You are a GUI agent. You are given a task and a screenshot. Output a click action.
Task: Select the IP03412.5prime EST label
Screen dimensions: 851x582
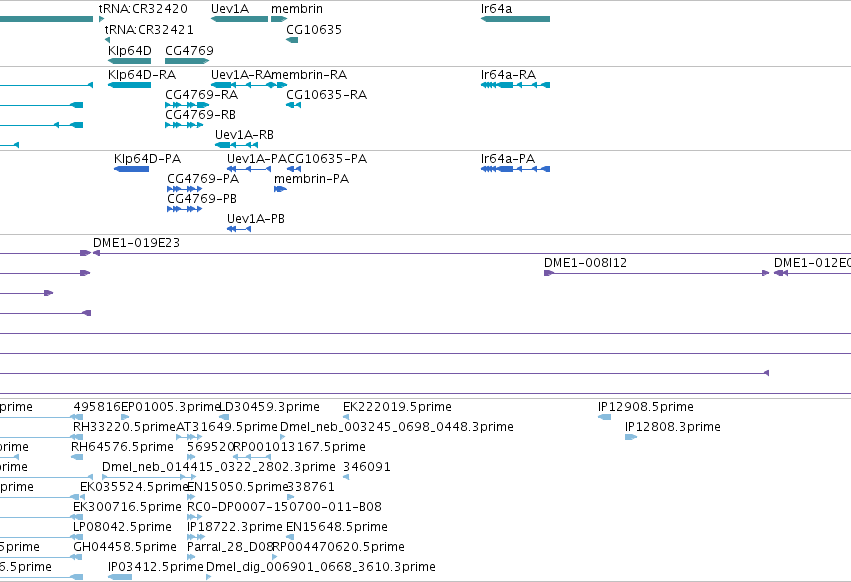point(156,567)
